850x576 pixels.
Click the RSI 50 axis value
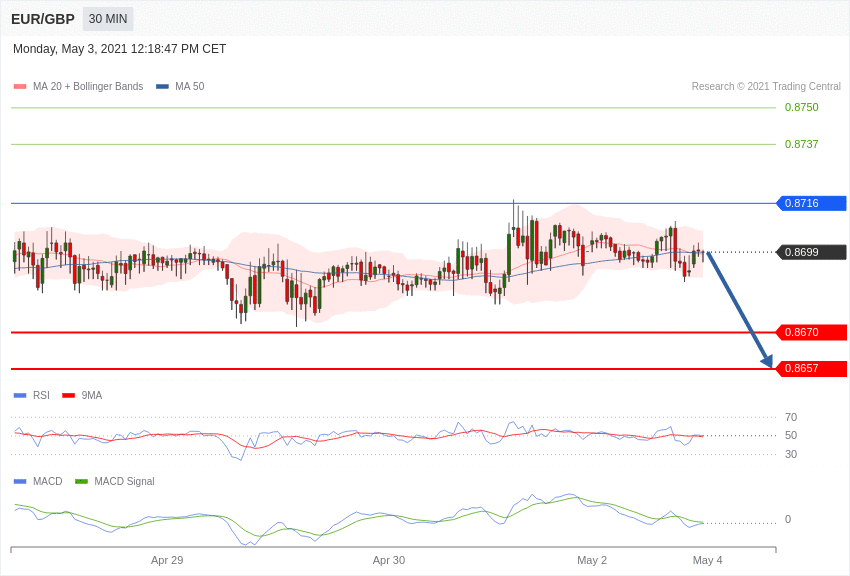[791, 435]
